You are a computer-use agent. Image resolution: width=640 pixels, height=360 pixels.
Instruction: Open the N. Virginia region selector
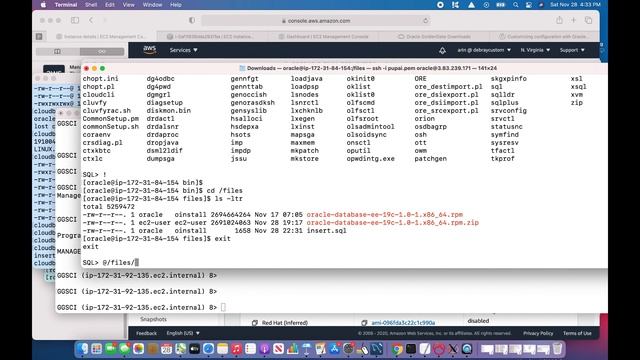[535, 50]
